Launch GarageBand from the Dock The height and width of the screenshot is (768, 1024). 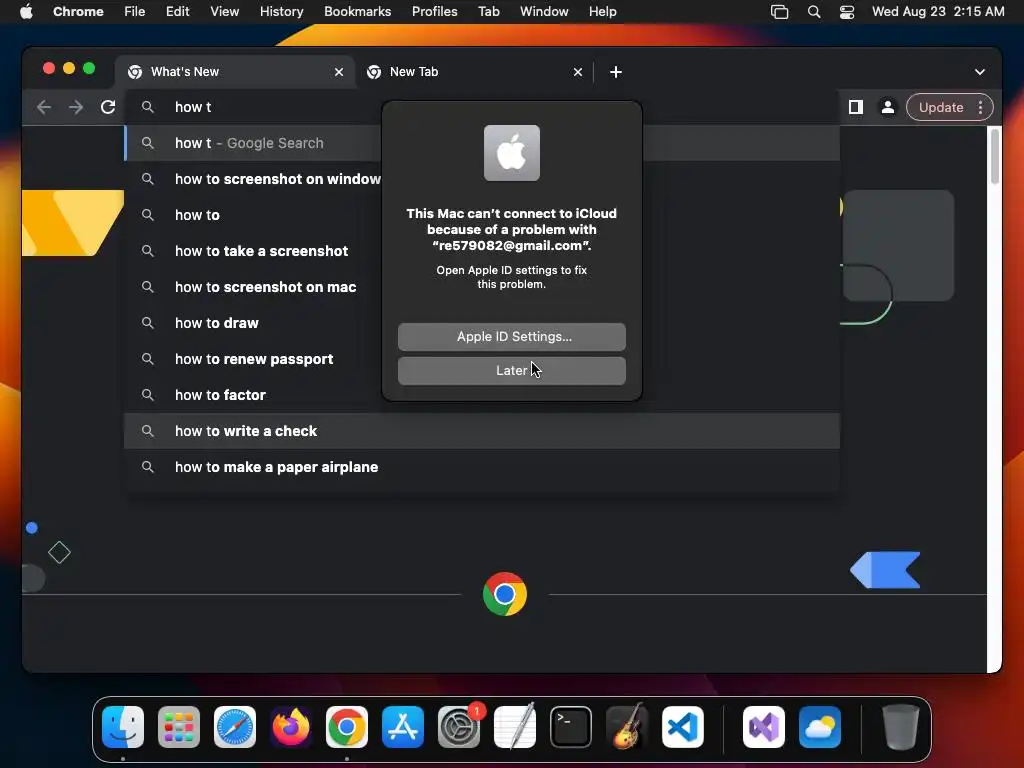pyautogui.click(x=627, y=727)
